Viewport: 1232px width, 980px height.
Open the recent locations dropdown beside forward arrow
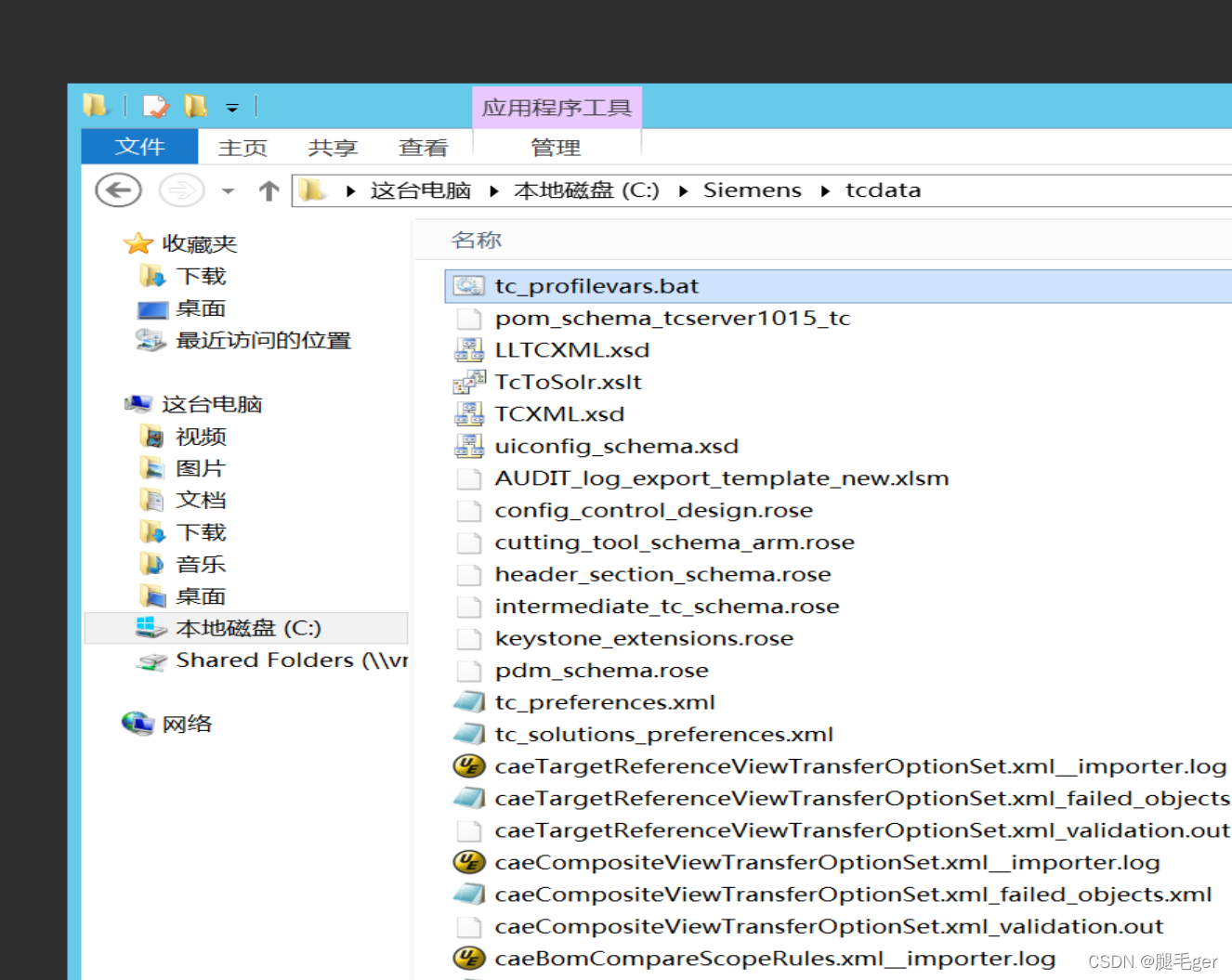click(x=228, y=189)
